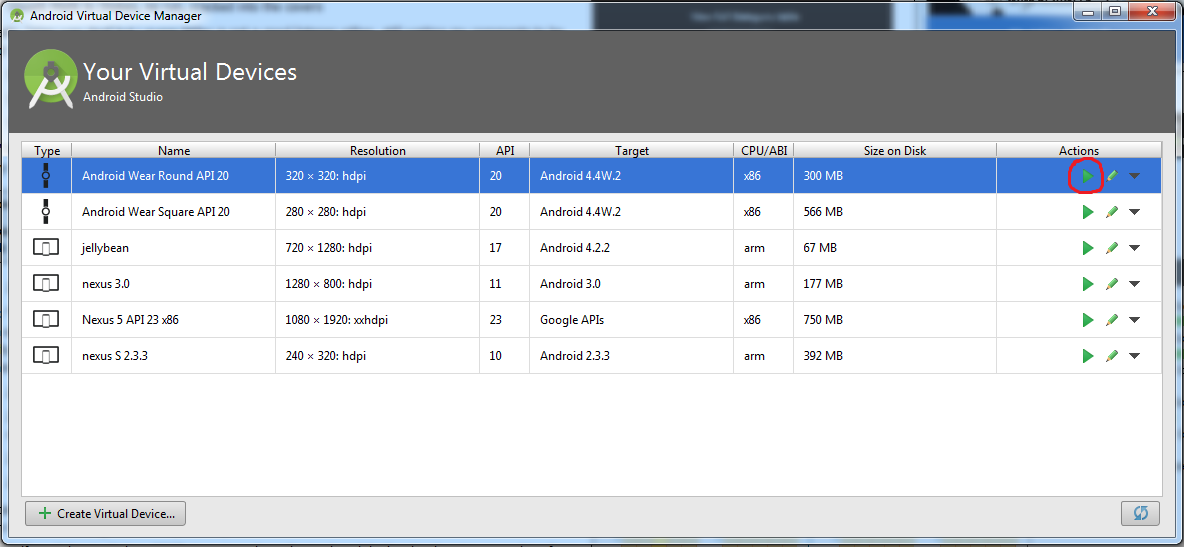Select the Android Wear Square API 20 row
Viewport: 1184px width, 547px height.
click(x=592, y=212)
